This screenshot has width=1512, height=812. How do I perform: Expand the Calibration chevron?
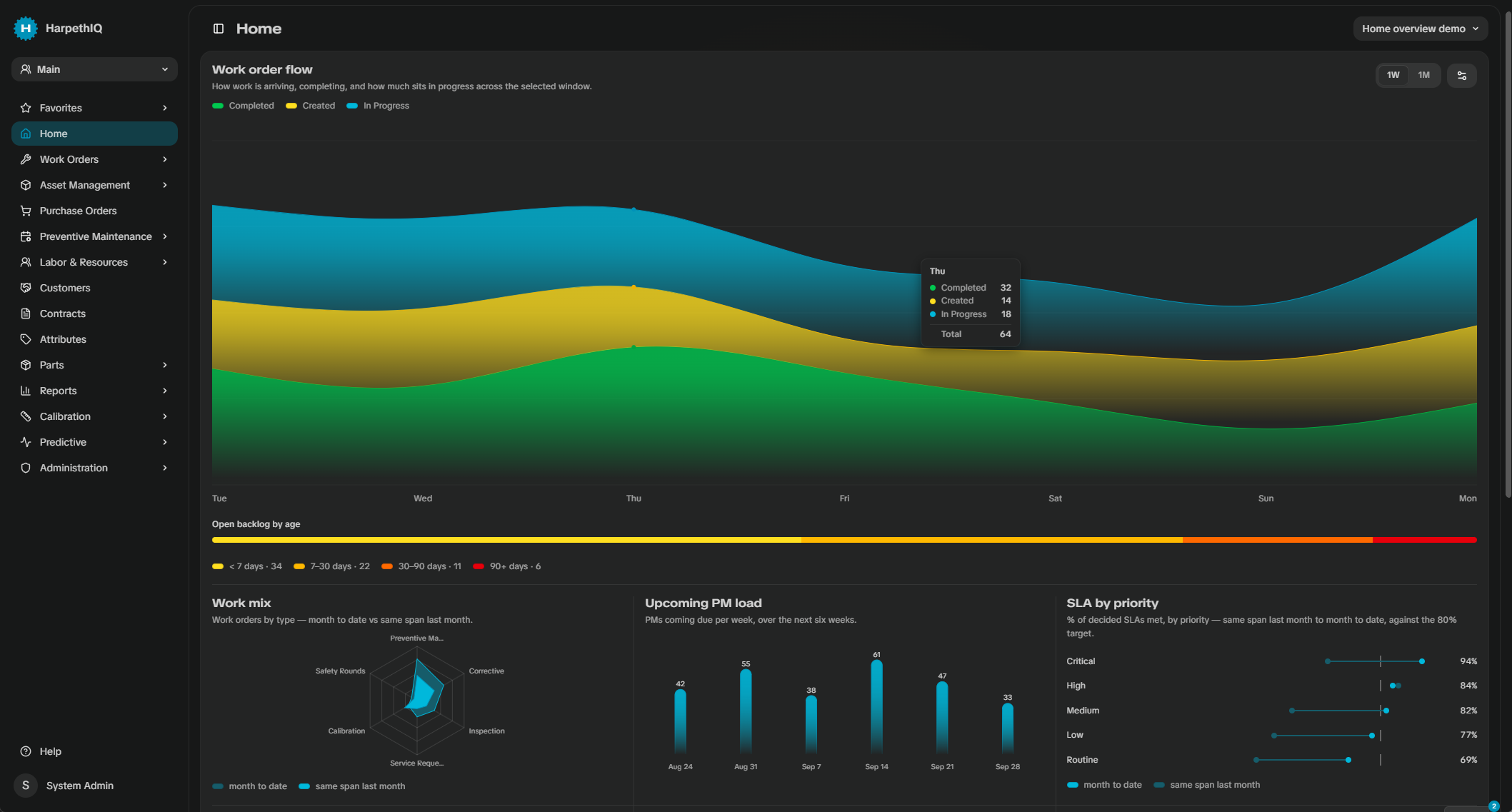pos(165,416)
